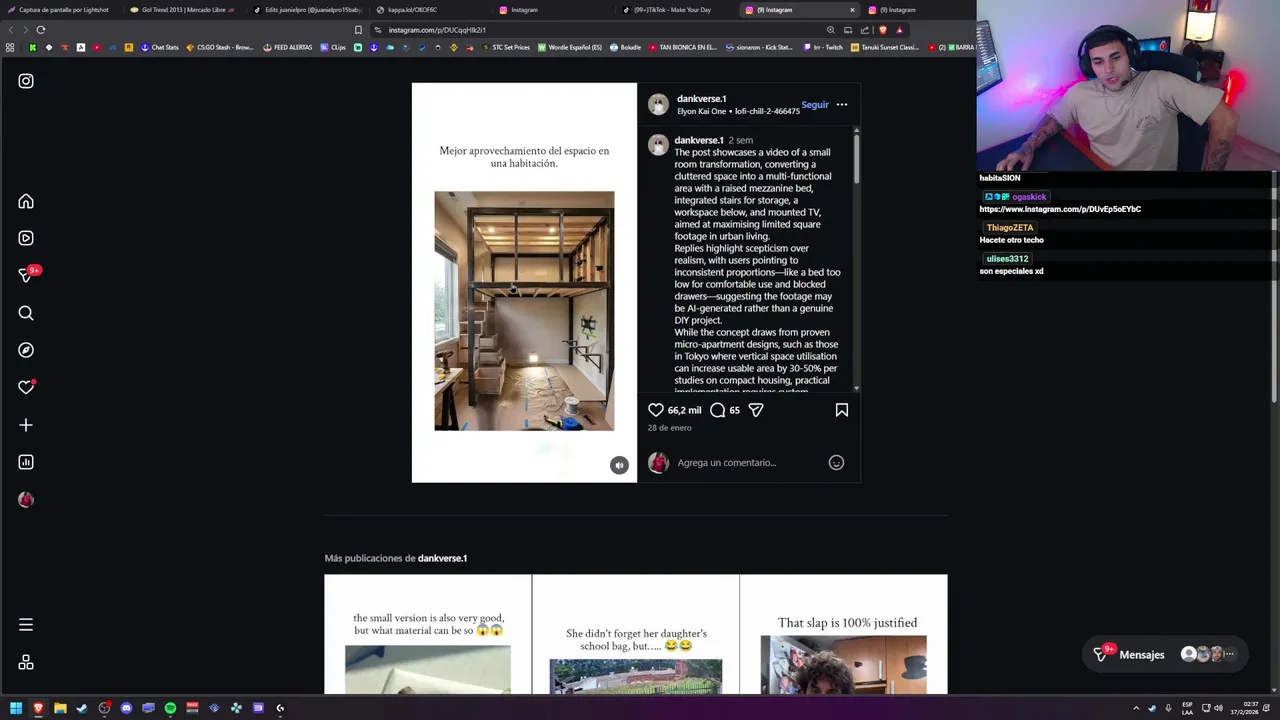Open the emoji picker for comment

point(836,462)
